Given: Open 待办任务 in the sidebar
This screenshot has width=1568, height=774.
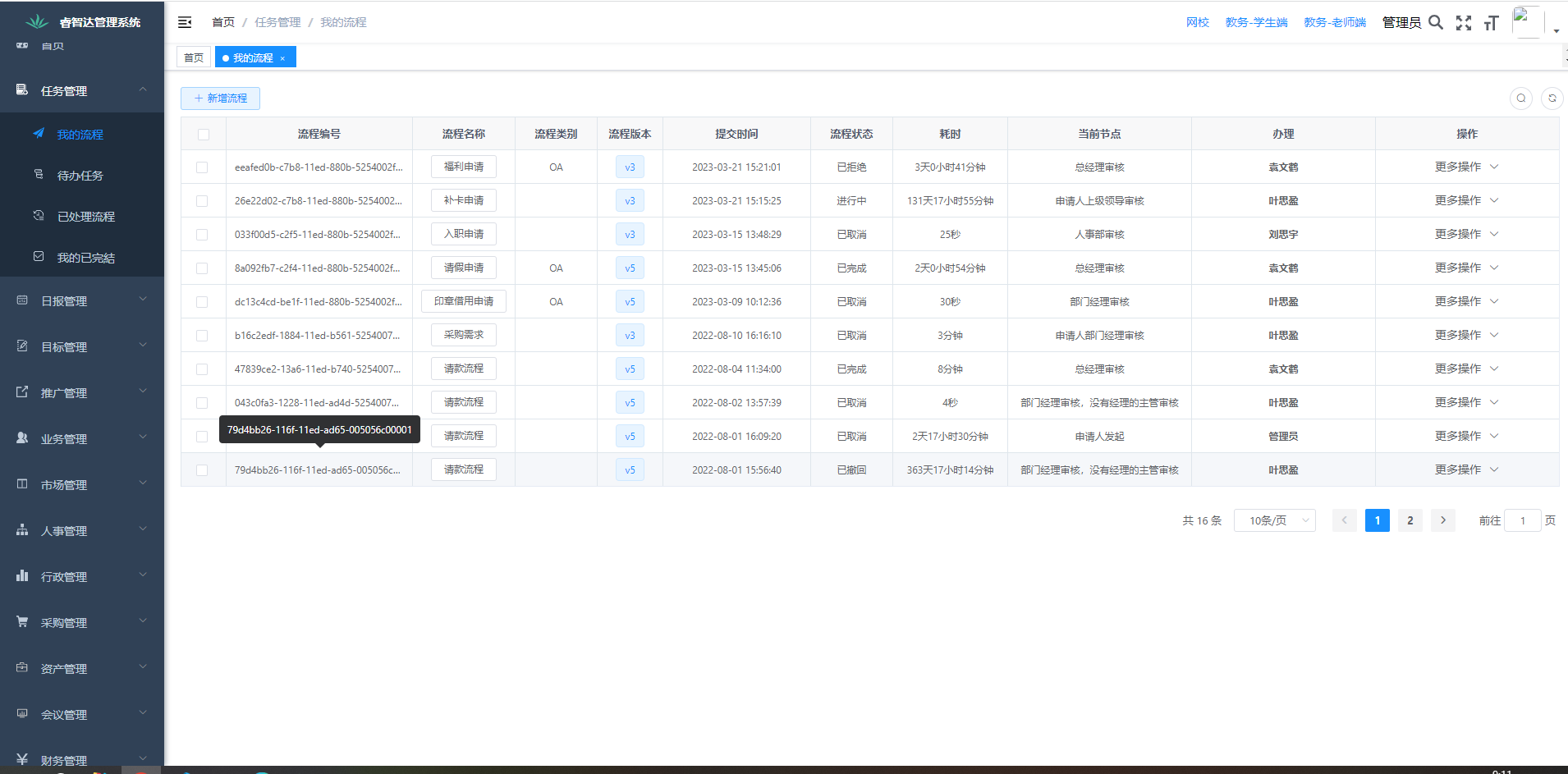Looking at the screenshot, I should tap(82, 175).
